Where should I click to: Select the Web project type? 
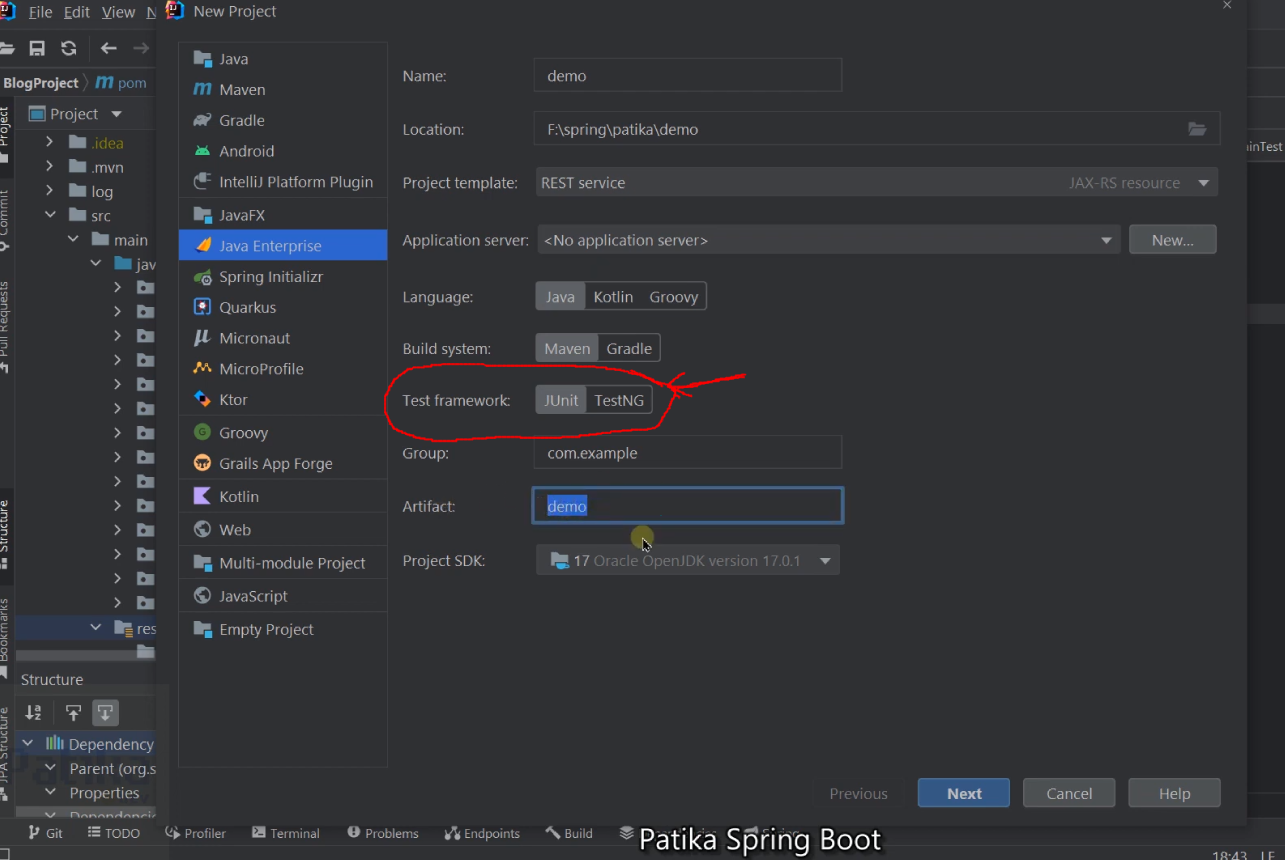coord(282,530)
